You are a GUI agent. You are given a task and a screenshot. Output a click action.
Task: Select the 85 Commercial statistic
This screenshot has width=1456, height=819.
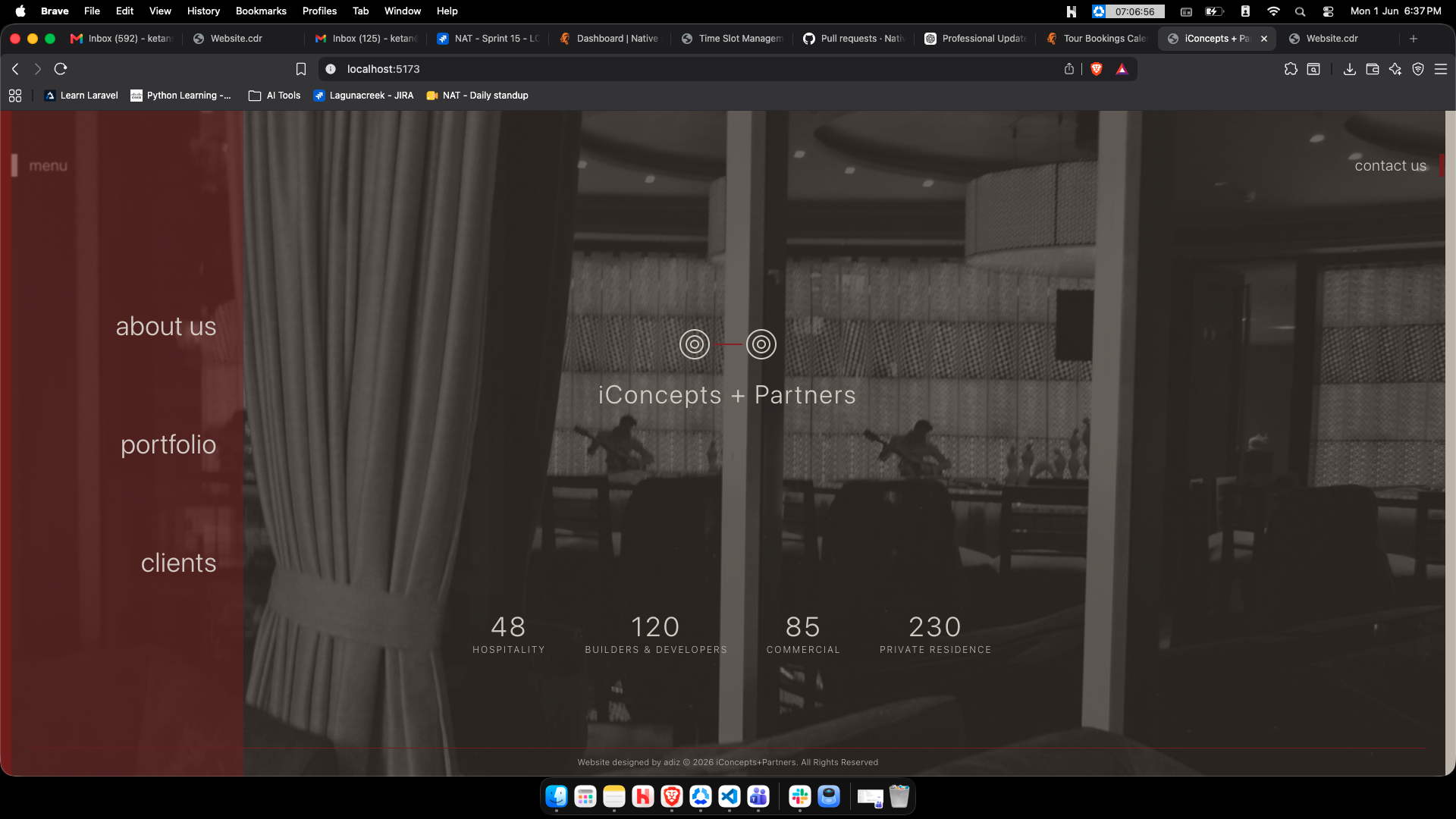coord(803,634)
